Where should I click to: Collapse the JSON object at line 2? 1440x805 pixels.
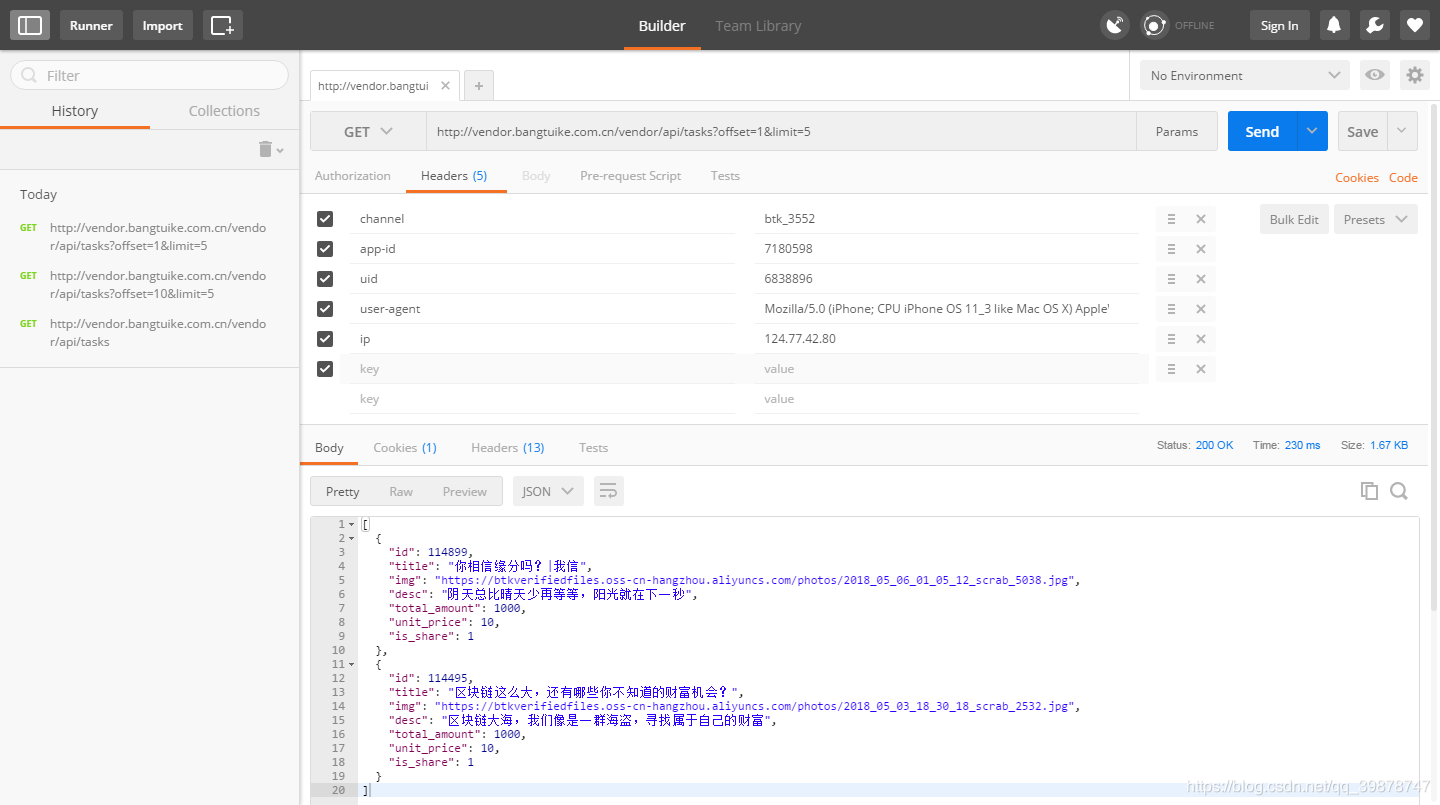point(352,538)
